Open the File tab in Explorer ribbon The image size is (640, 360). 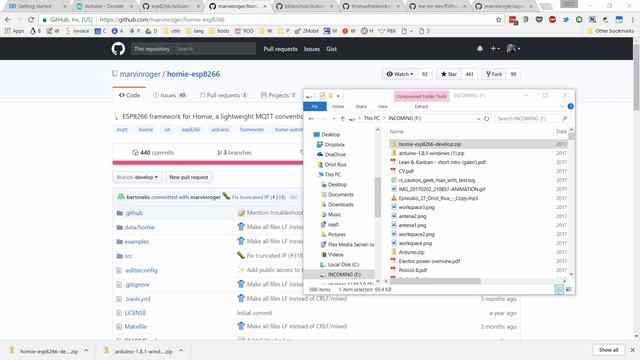pos(315,107)
